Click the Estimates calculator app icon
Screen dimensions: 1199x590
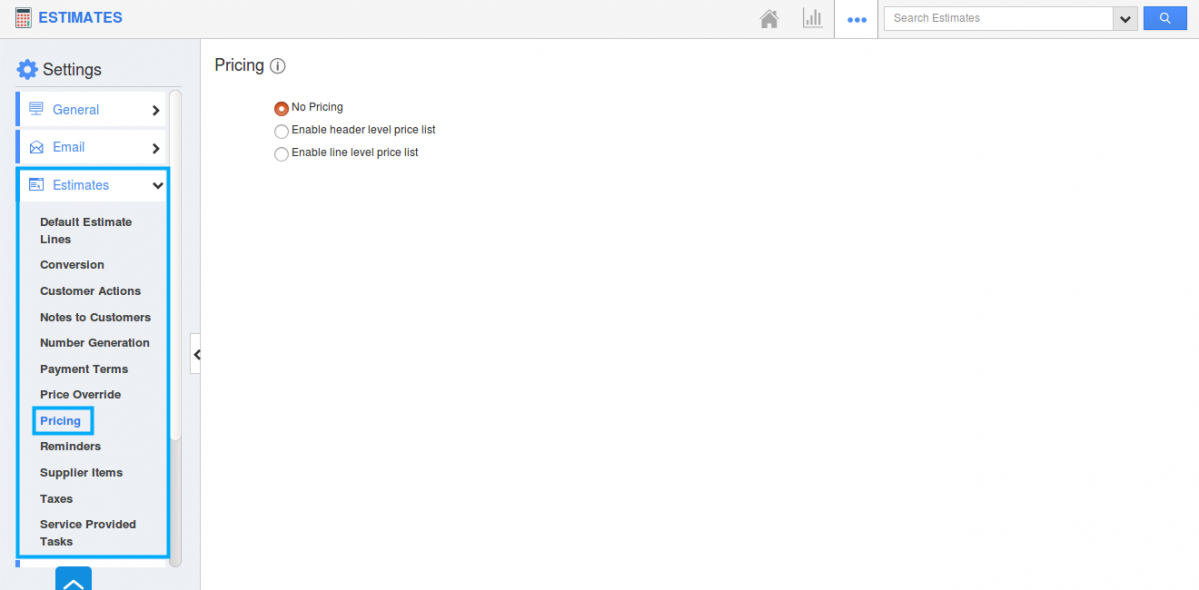click(24, 18)
